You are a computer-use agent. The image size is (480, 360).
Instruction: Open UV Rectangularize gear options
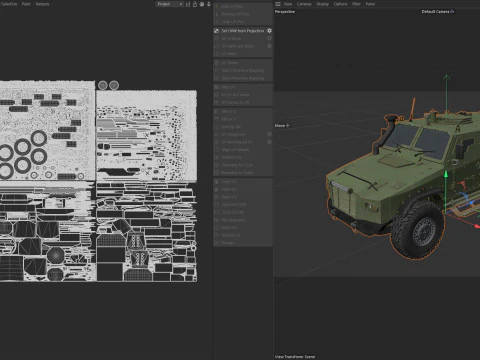point(269,142)
